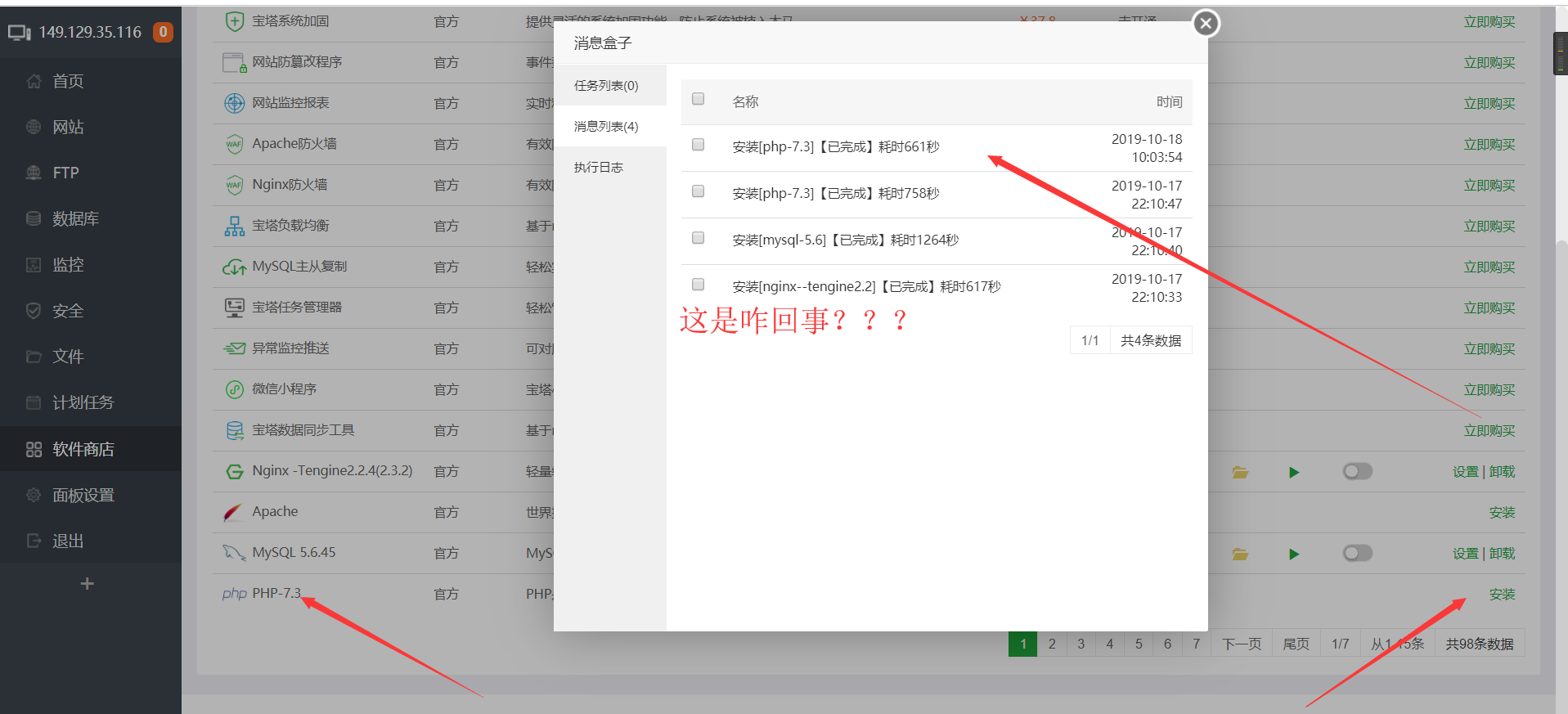Click the 软件商店 grid icon in sidebar
The height and width of the screenshot is (714, 1568).
tap(34, 449)
